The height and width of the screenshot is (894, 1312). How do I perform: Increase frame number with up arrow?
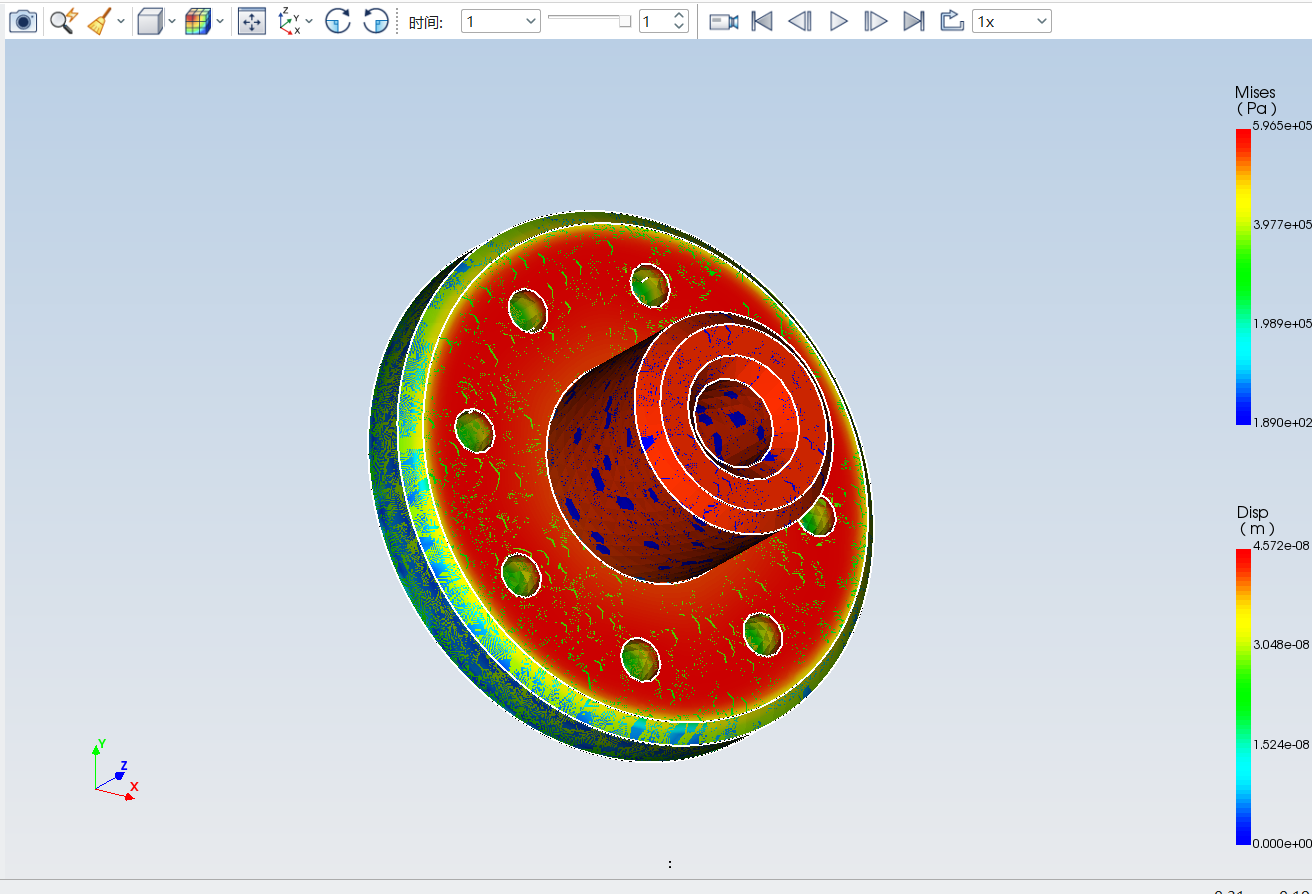tap(680, 16)
